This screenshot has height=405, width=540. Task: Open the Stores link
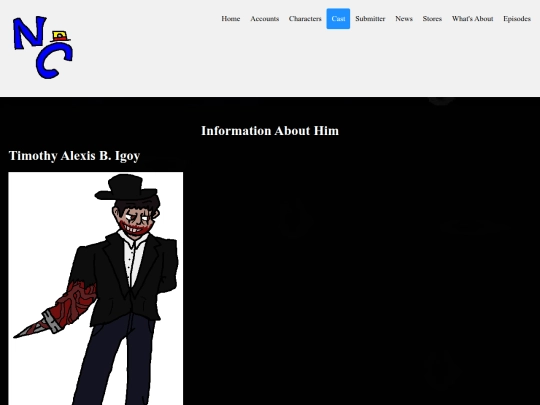tap(432, 19)
